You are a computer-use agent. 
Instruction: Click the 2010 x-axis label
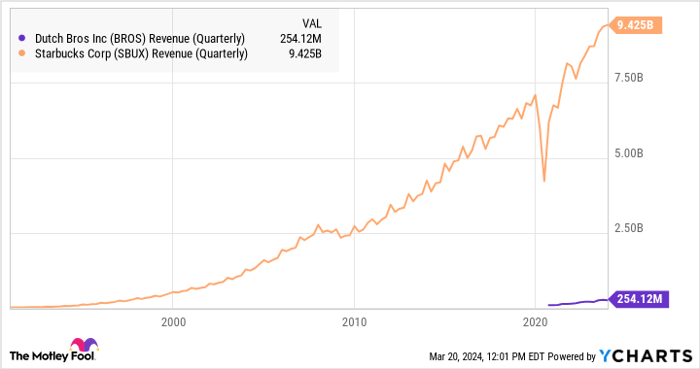coord(354,322)
